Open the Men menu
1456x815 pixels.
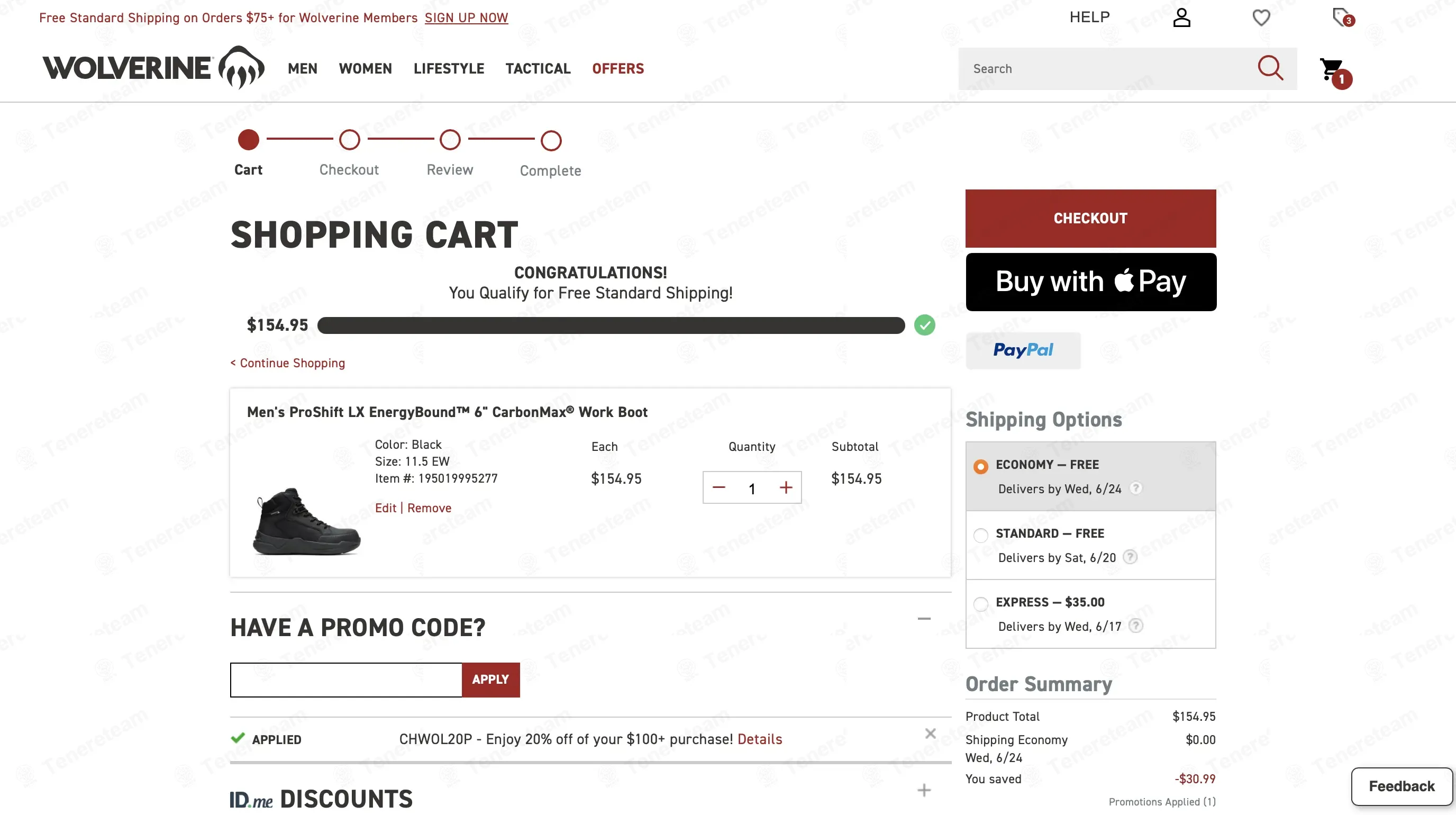303,68
